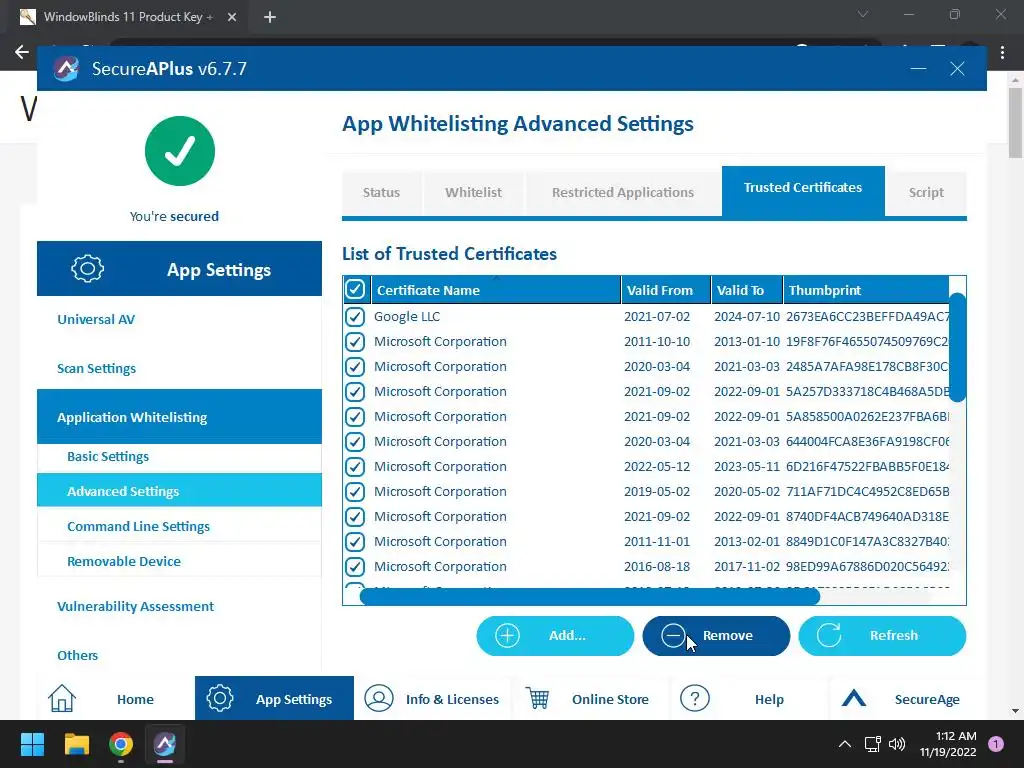Click the green secured checkmark status icon

(x=180, y=151)
